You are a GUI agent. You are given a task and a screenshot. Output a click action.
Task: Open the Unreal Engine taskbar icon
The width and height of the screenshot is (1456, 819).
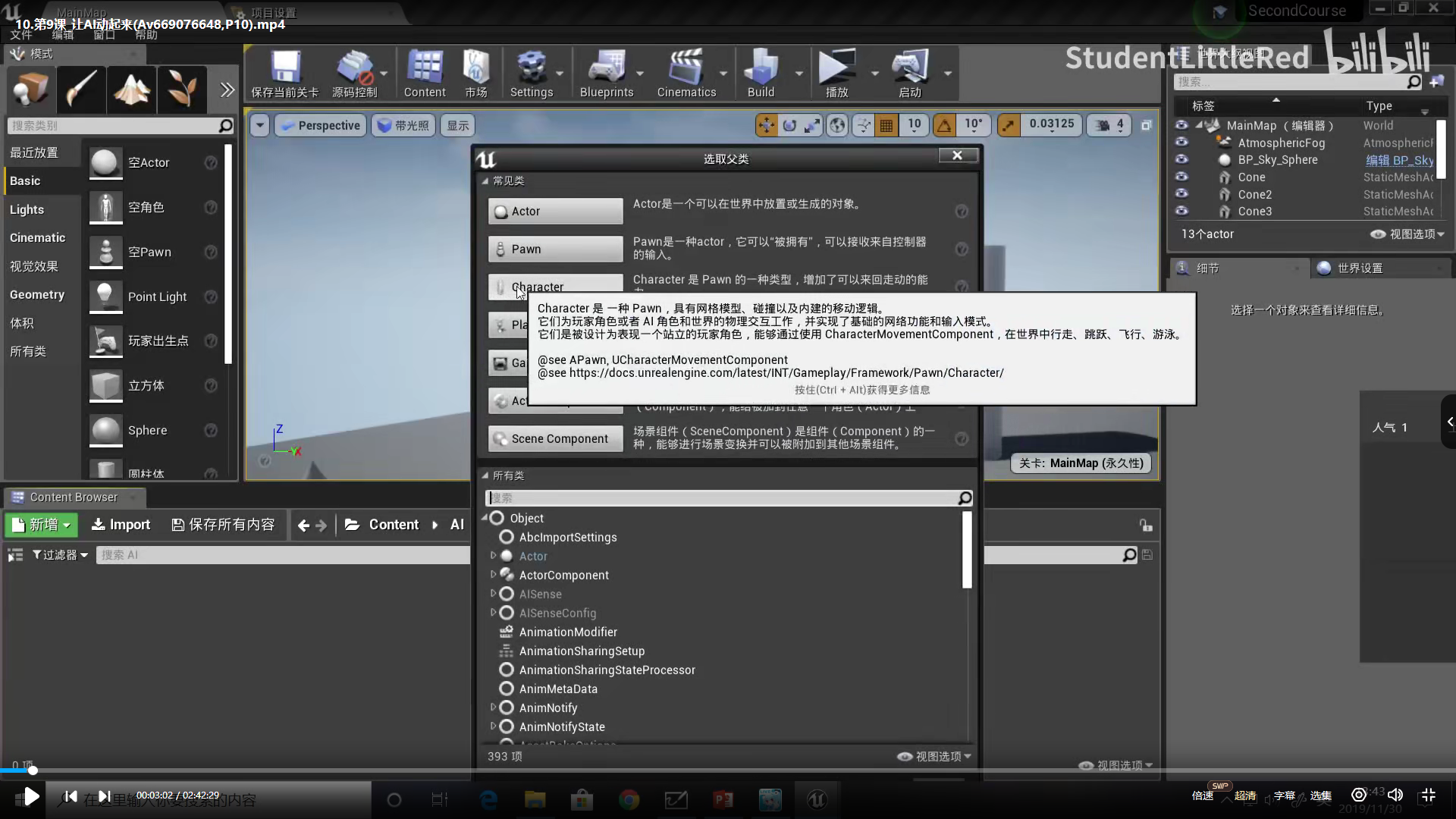(817, 799)
